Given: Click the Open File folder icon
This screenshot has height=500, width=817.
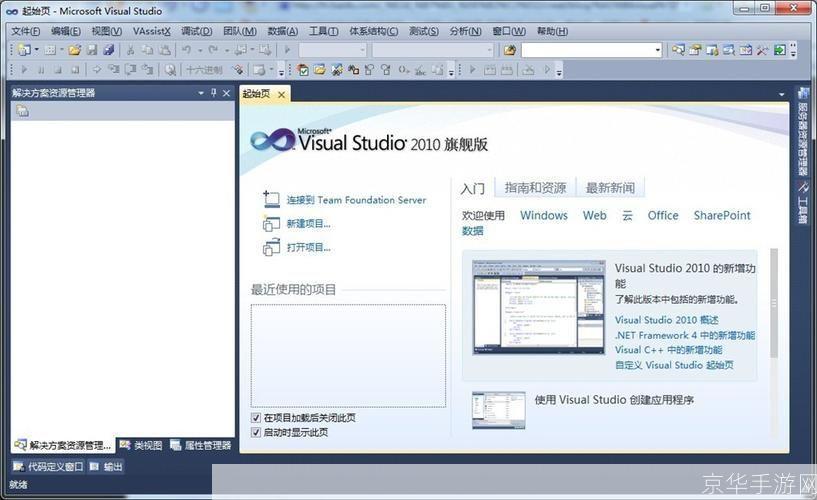Looking at the screenshot, I should click(75, 50).
